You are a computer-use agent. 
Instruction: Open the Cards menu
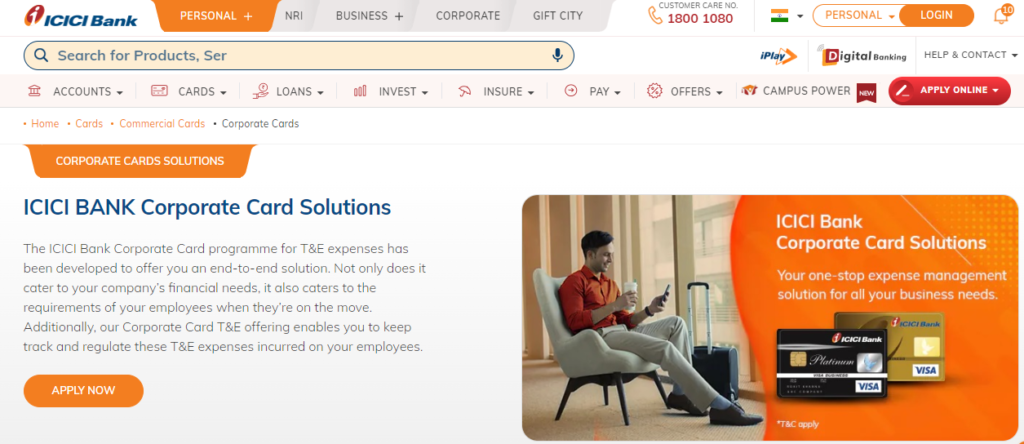click(x=189, y=91)
